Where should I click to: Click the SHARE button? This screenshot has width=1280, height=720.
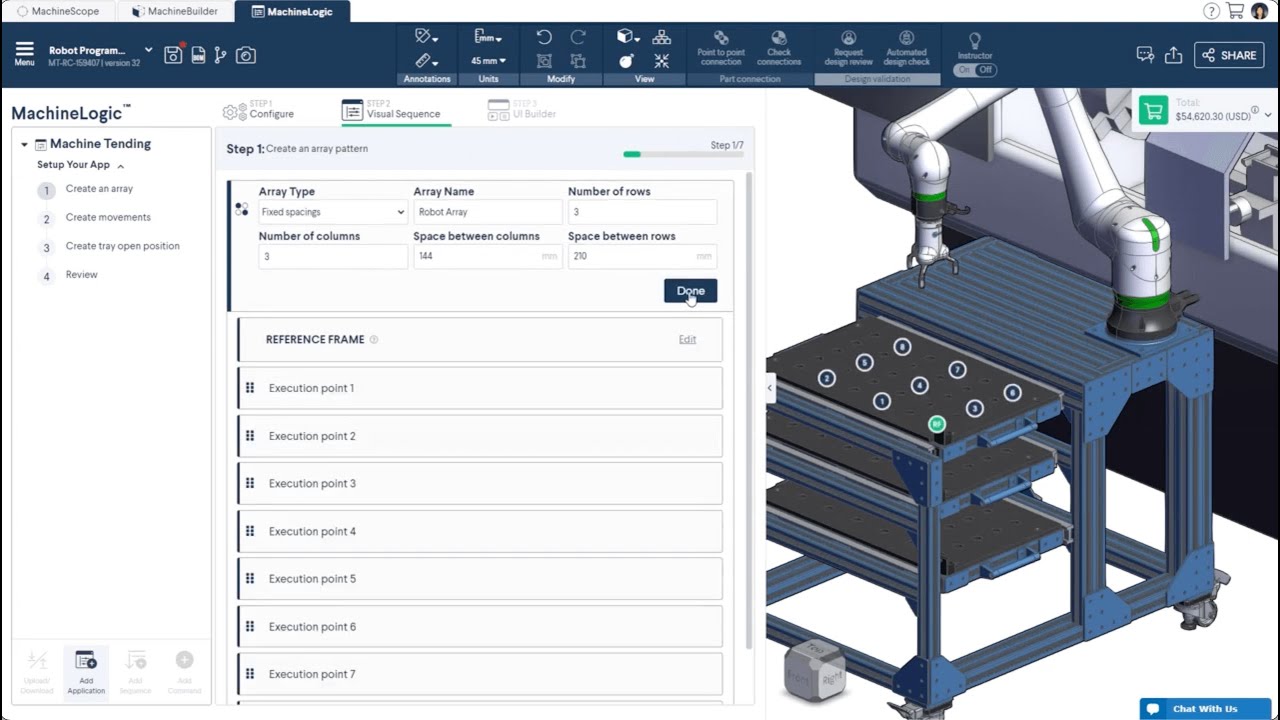[x=1229, y=55]
